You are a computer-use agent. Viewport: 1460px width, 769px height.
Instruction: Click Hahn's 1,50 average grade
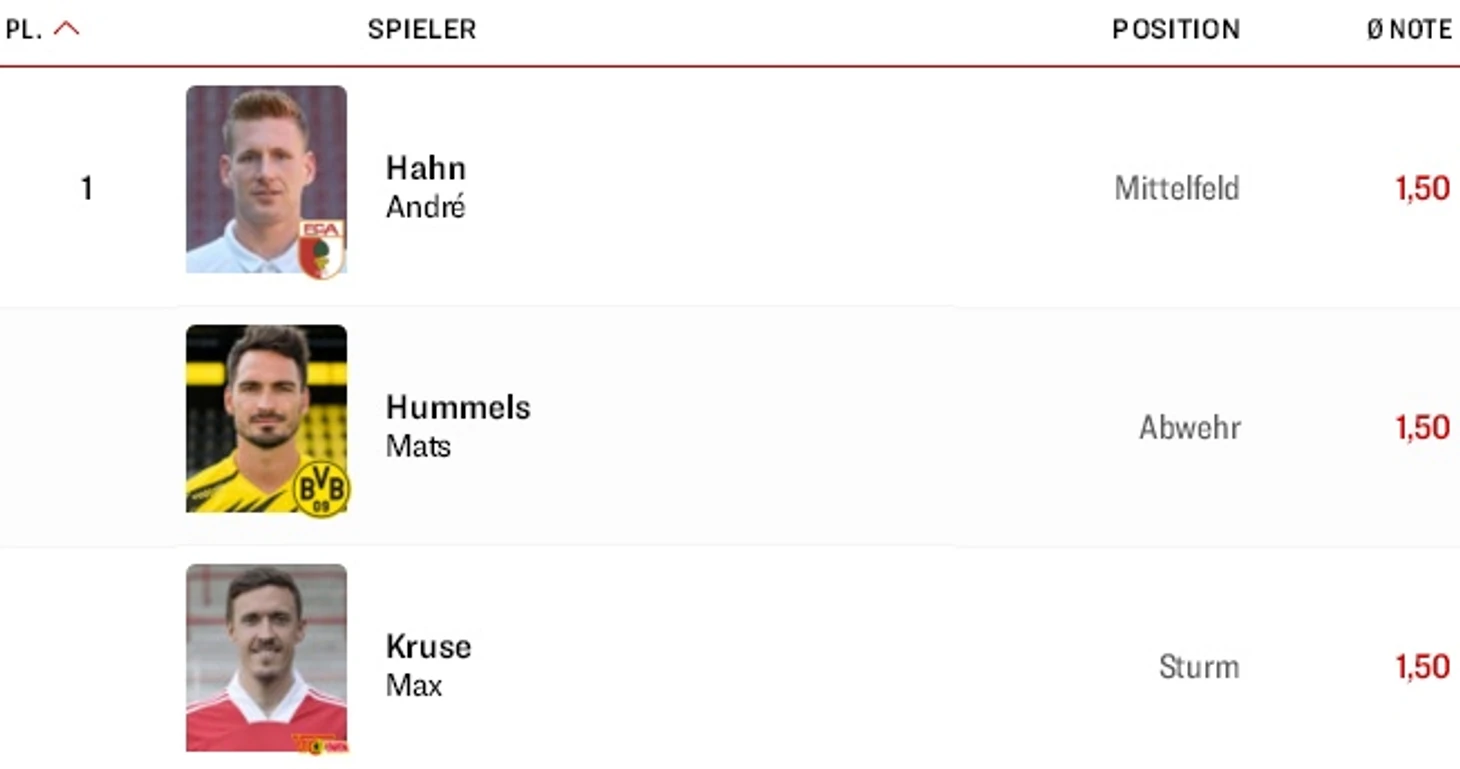click(x=1423, y=188)
